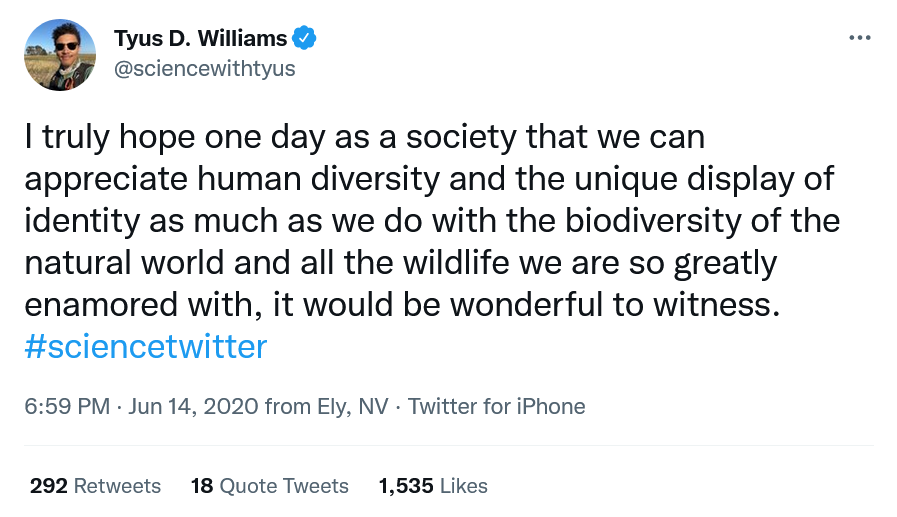Open the @sciencewithtyus handle link
The image size is (897, 517).
click(x=205, y=69)
